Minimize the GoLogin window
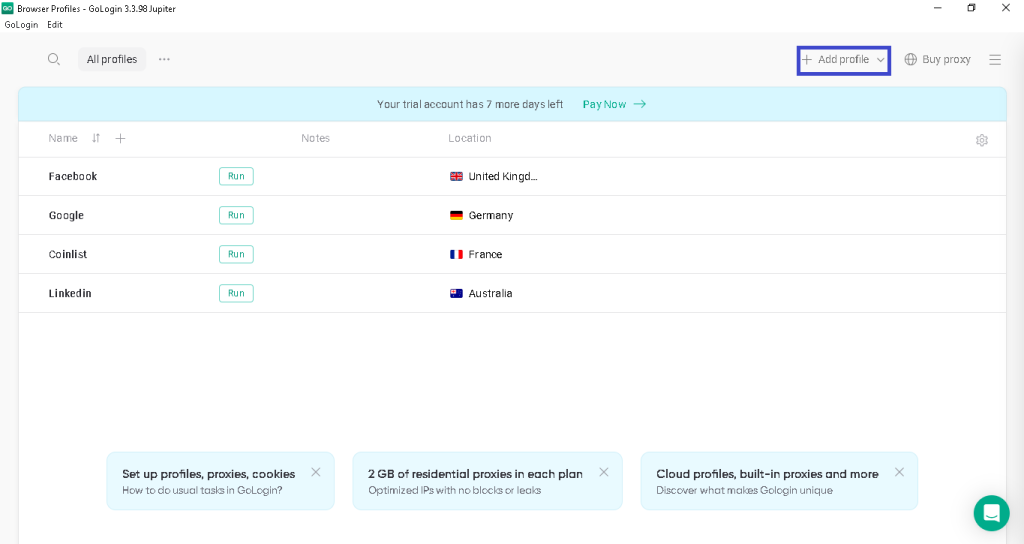The width and height of the screenshot is (1024, 544). (938, 8)
